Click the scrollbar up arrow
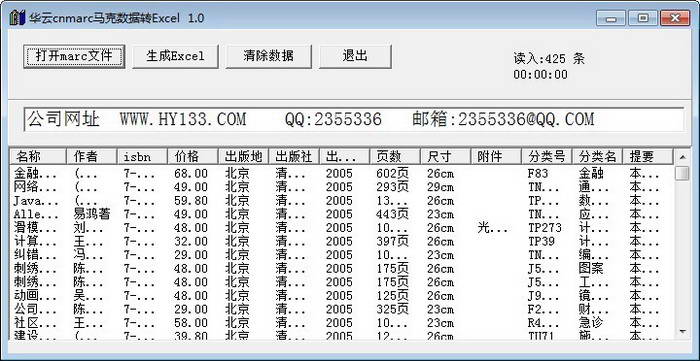This screenshot has height=361, width=700. pyautogui.click(x=682, y=157)
